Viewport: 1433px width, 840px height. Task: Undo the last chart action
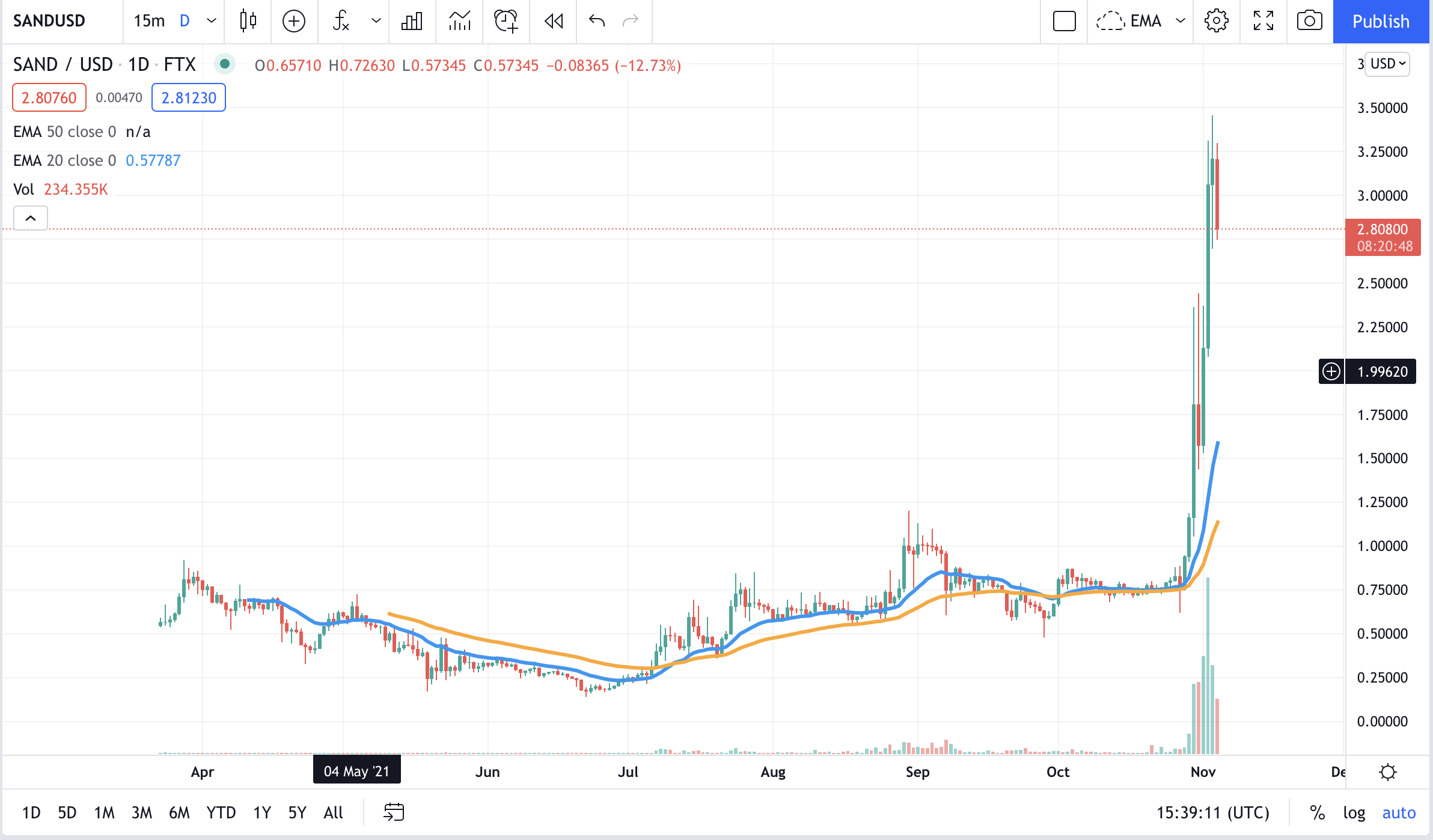(597, 21)
